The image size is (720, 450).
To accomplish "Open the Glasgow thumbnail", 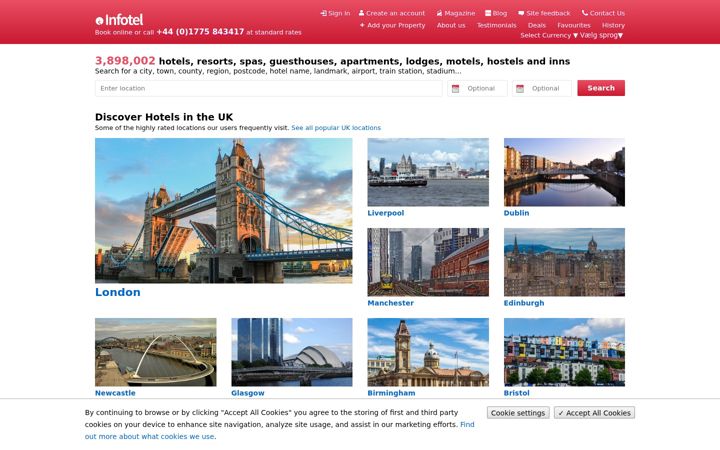I will (x=292, y=352).
